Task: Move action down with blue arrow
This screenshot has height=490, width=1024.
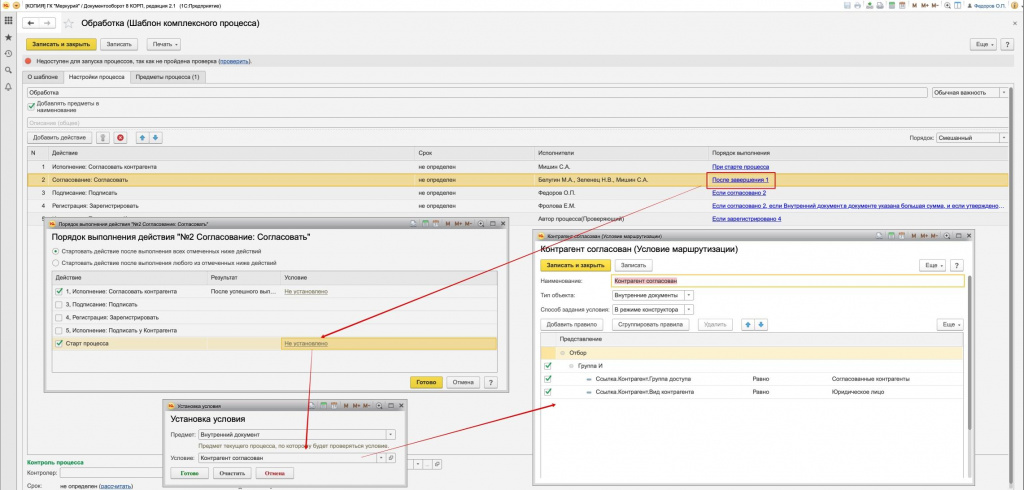Action: pyautogui.click(x=155, y=137)
